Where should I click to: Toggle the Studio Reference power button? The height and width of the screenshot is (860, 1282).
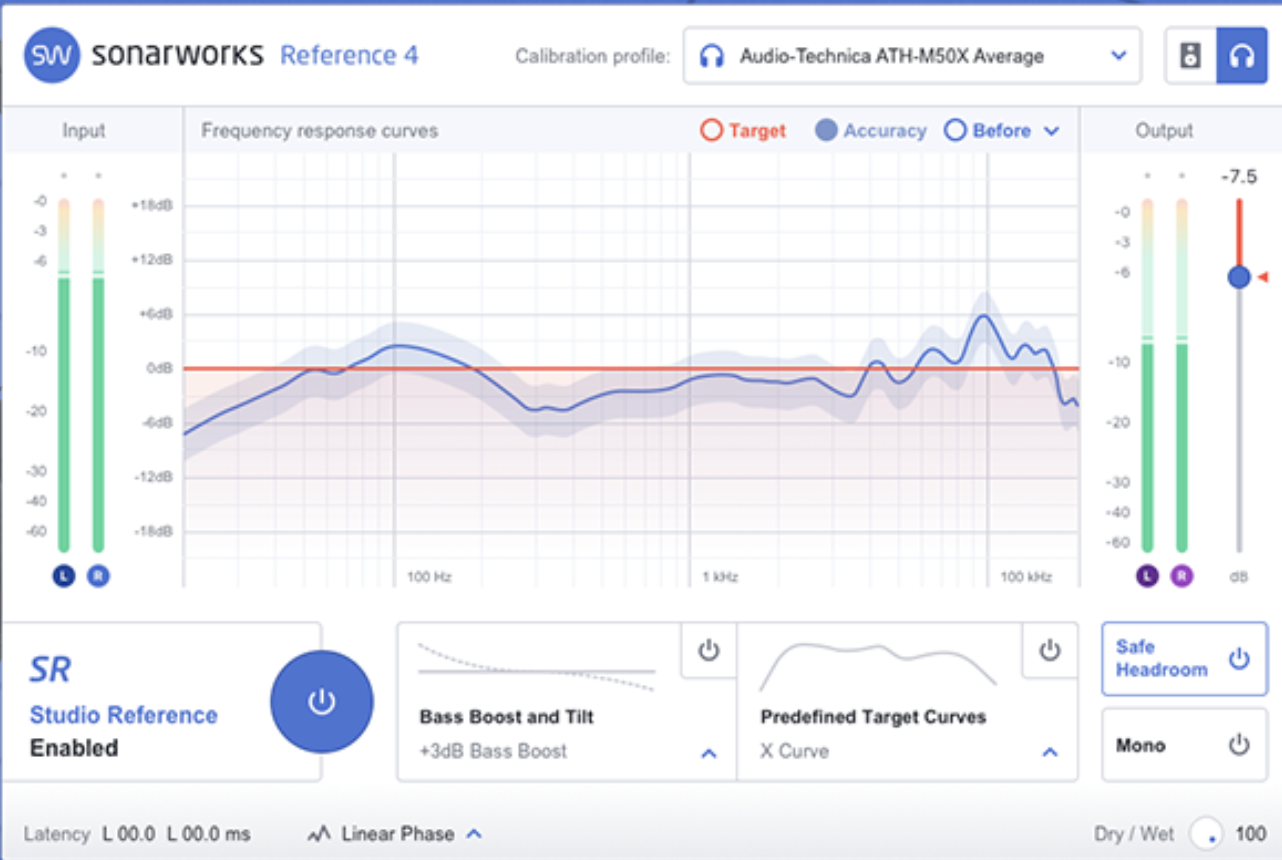pyautogui.click(x=321, y=701)
